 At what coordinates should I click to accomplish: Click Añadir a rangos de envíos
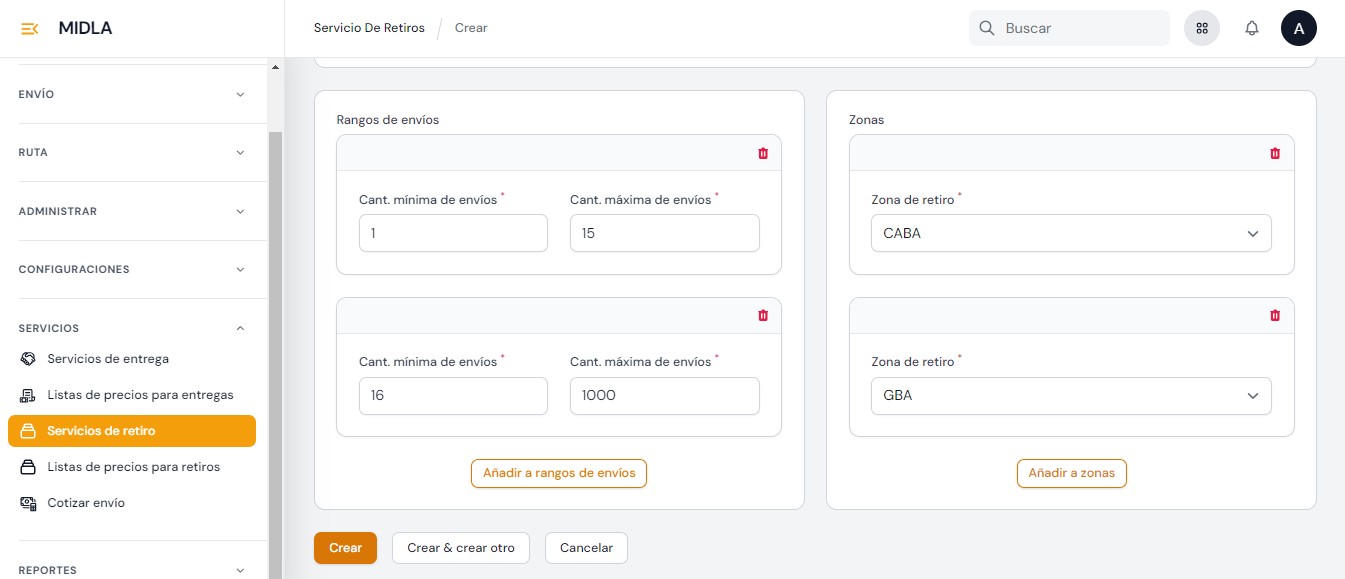(x=558, y=473)
